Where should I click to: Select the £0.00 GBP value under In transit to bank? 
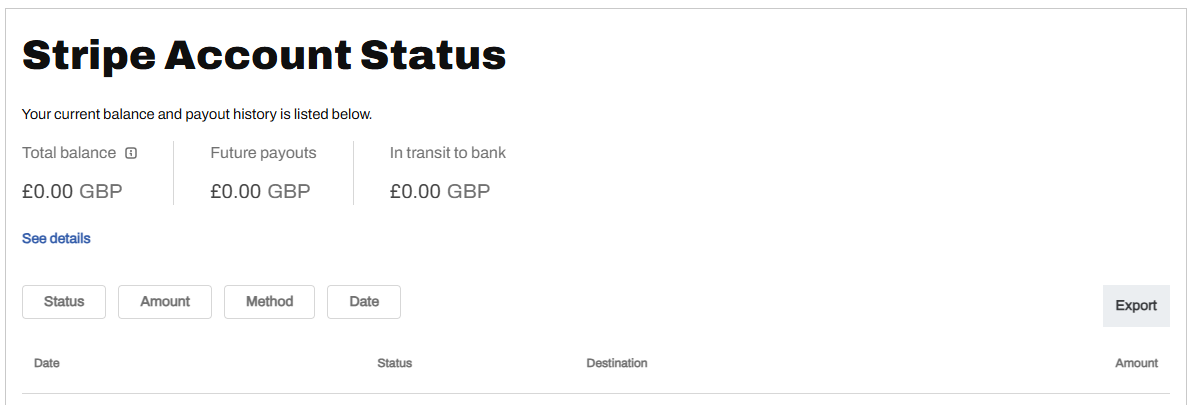click(440, 191)
